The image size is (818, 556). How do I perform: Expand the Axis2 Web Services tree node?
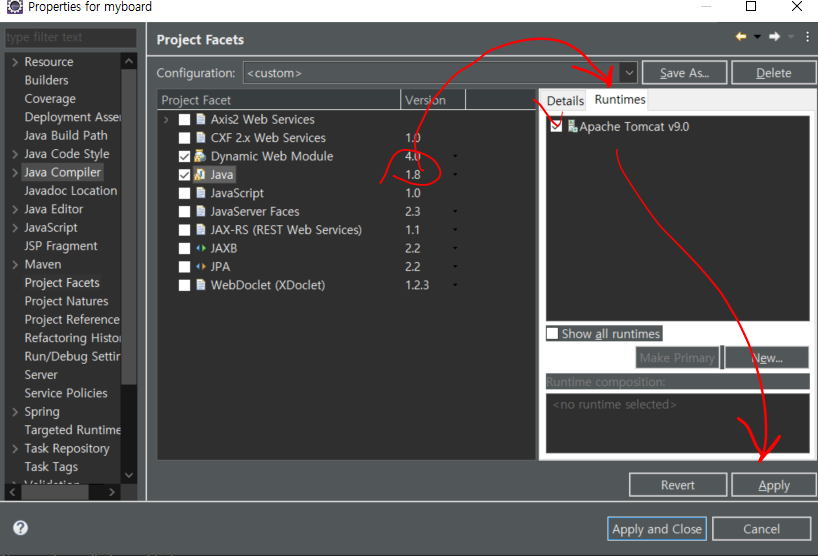[166, 119]
